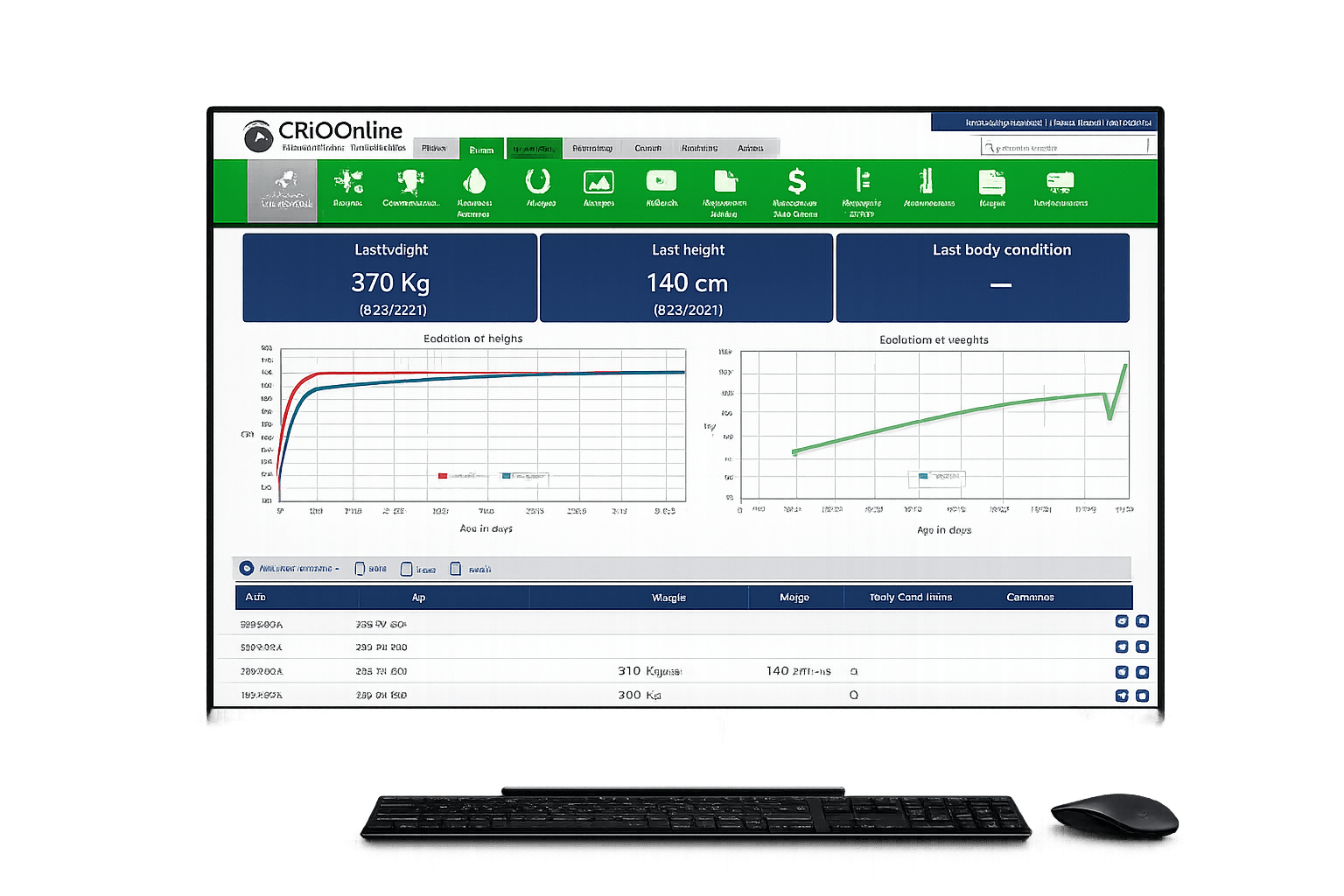Open the dollar sign finances icon
Viewport: 1344px width, 896px height.
796,182
